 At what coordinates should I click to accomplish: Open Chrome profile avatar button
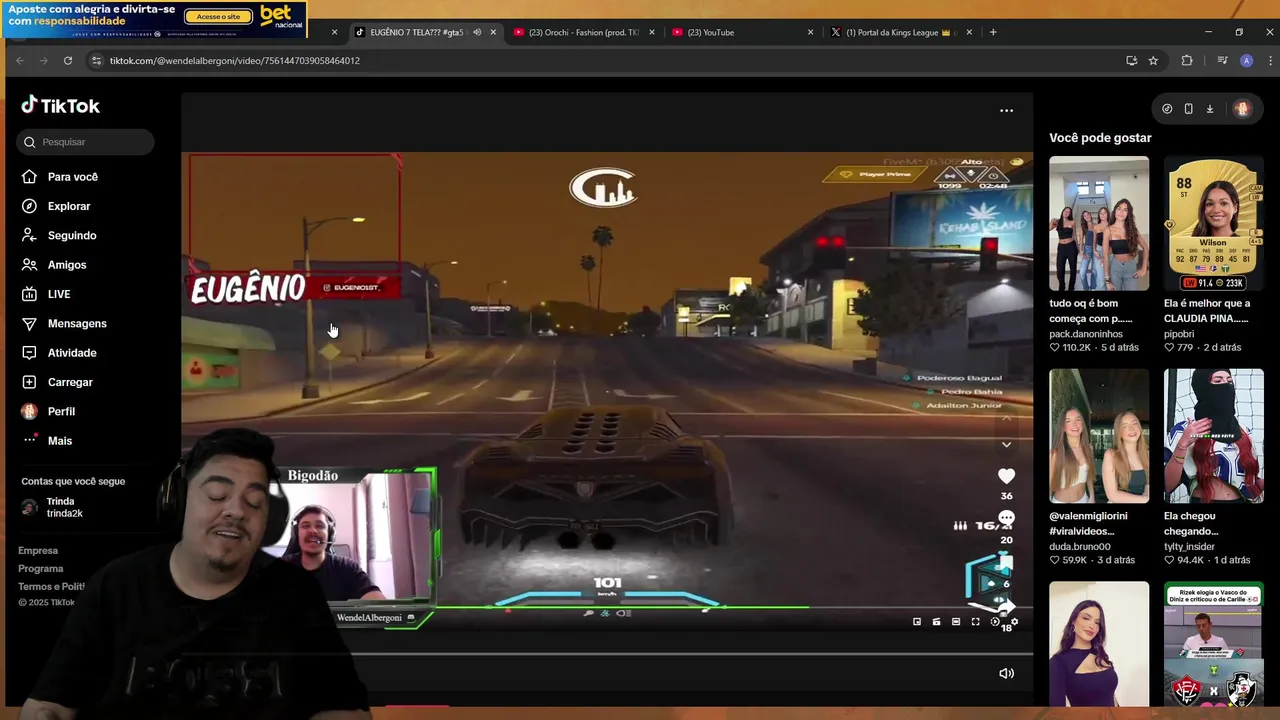(1246, 61)
